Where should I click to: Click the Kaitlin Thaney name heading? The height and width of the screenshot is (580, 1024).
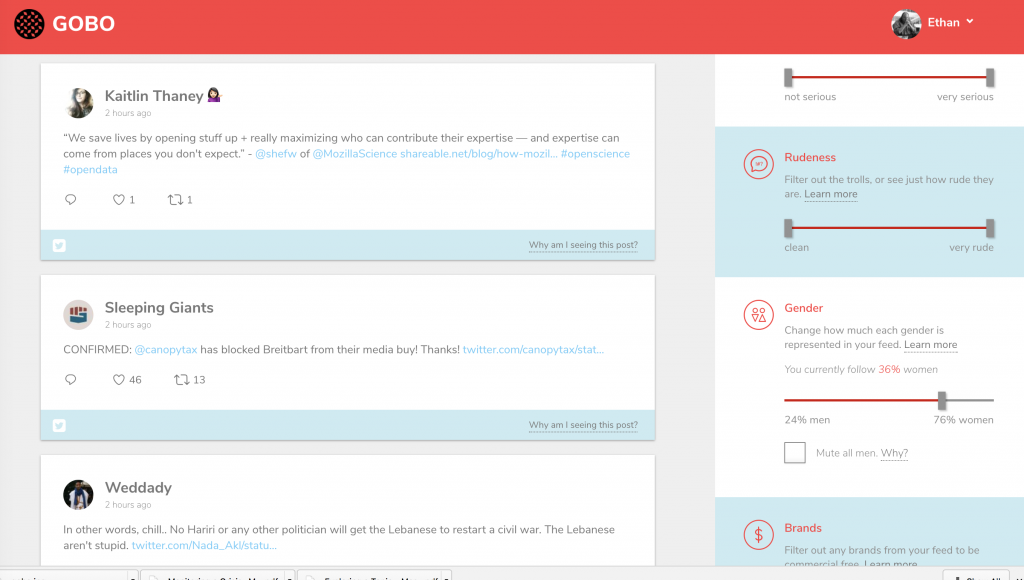click(x=154, y=96)
